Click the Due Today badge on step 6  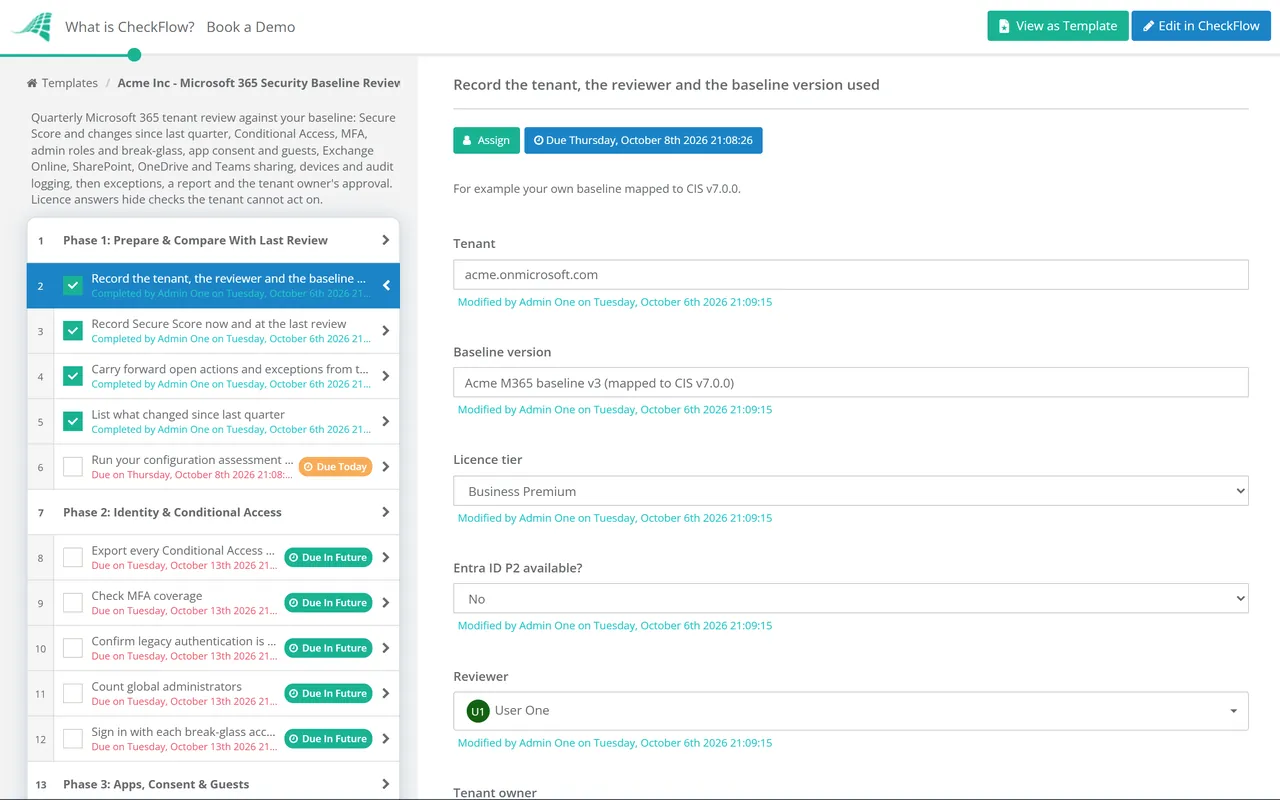tap(336, 467)
